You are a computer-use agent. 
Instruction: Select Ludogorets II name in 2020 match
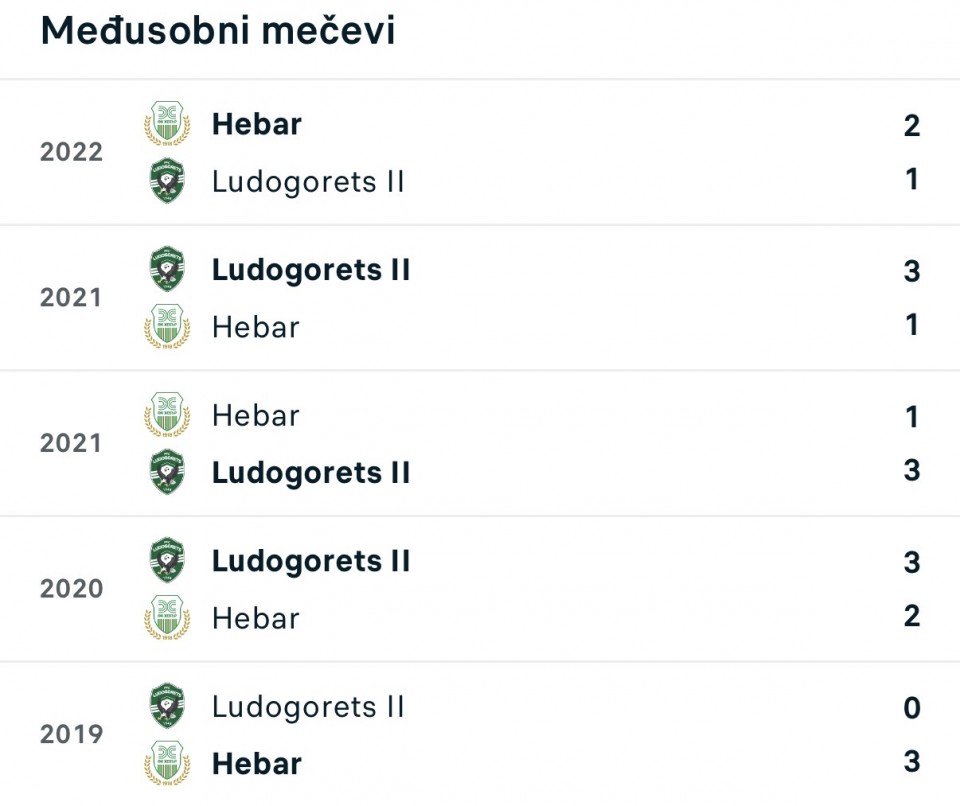(311, 561)
